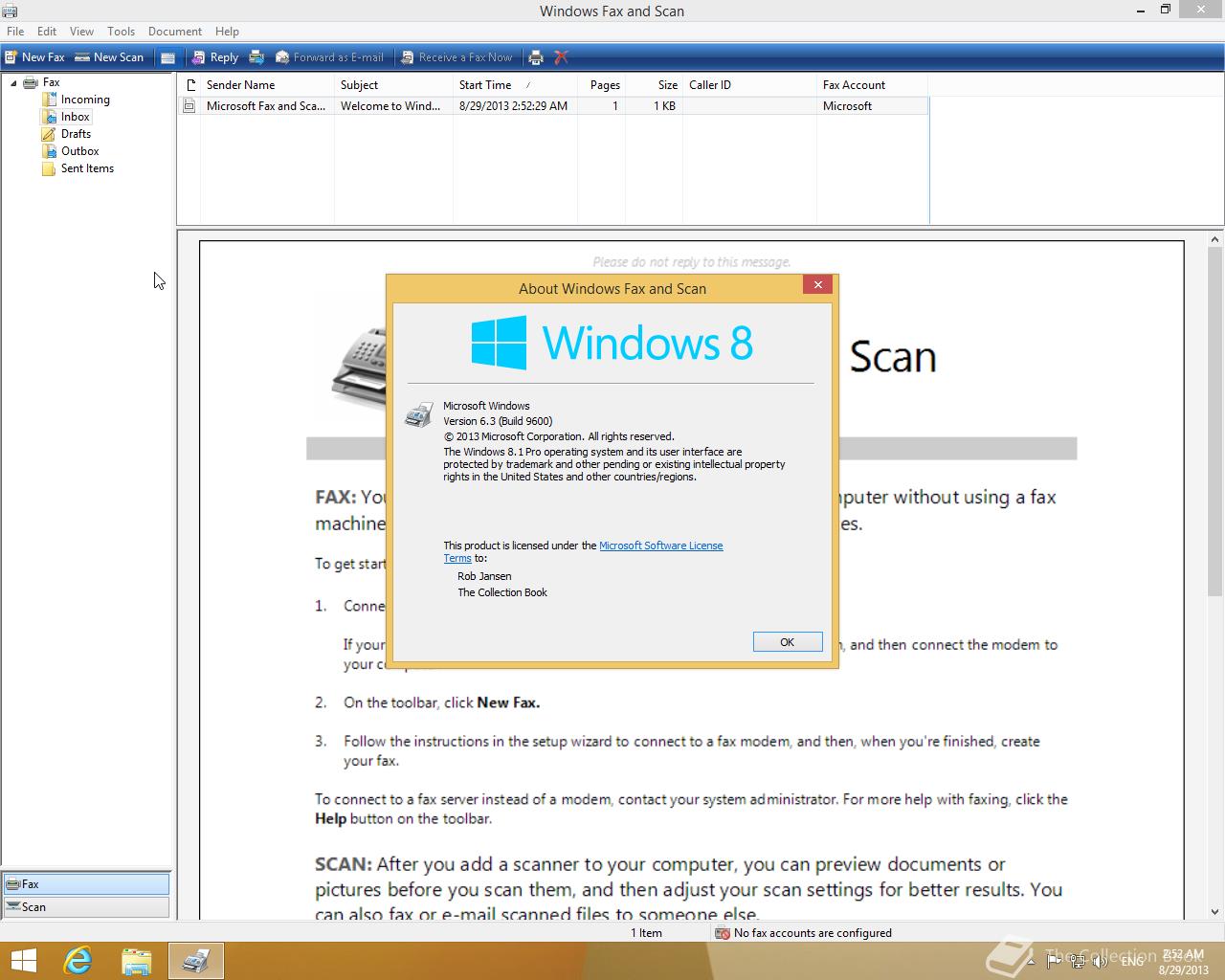Sort by Subject column header
This screenshot has height=980, width=1225.
(393, 85)
